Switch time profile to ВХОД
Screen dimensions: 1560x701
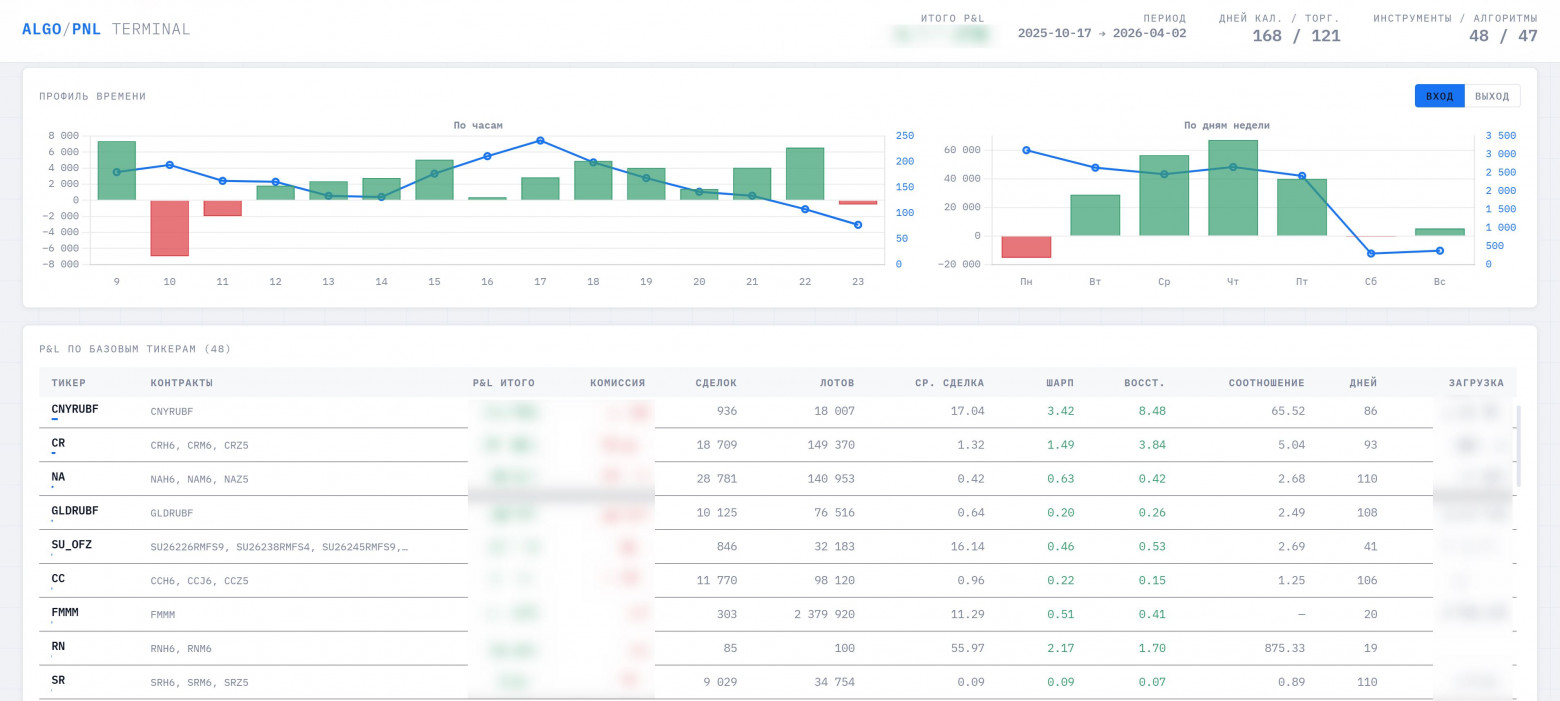(x=1439, y=96)
